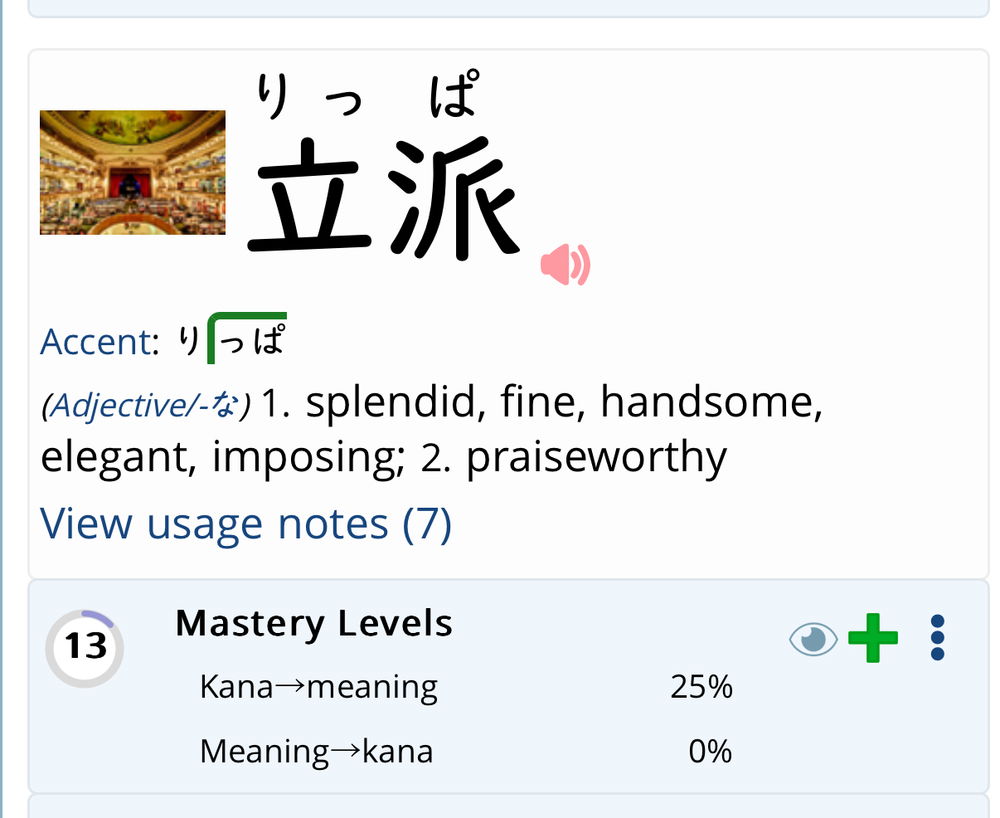
Task: Click the 派 kanji character
Action: 454,198
